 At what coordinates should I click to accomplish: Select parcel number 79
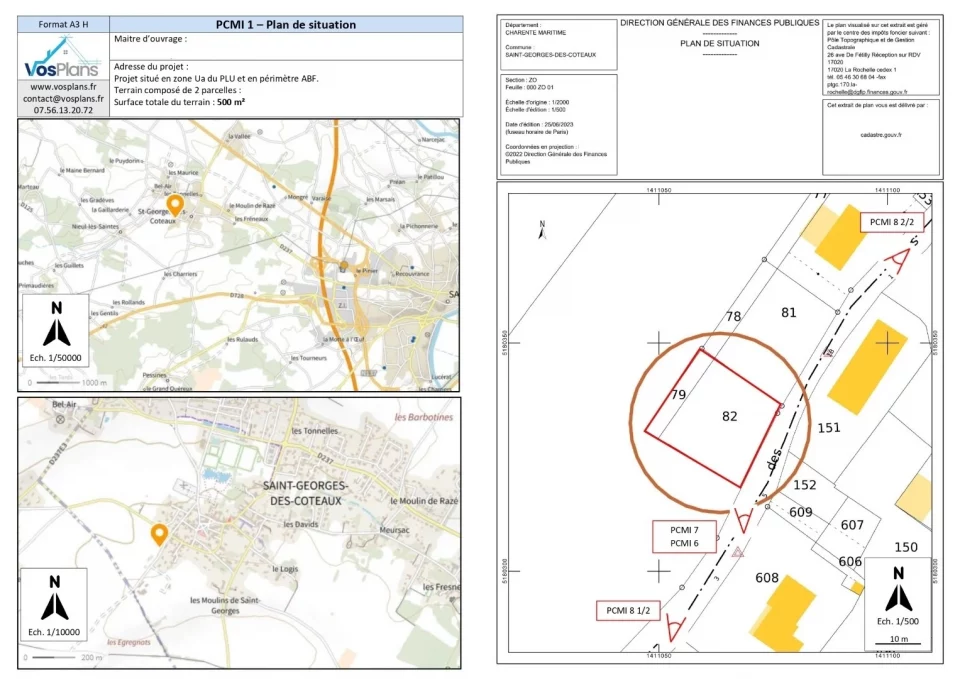click(678, 394)
